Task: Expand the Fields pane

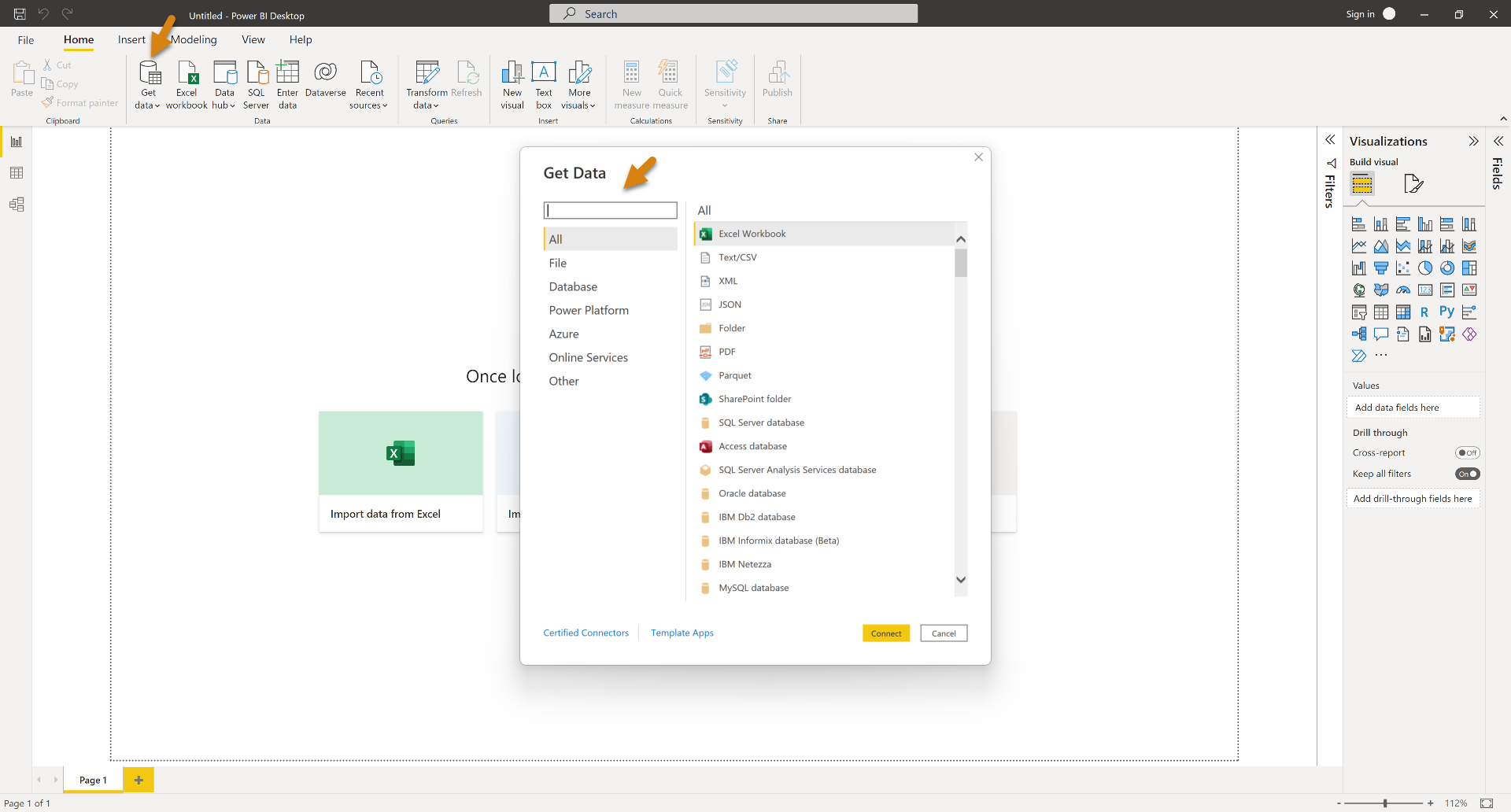Action: coord(1498,142)
